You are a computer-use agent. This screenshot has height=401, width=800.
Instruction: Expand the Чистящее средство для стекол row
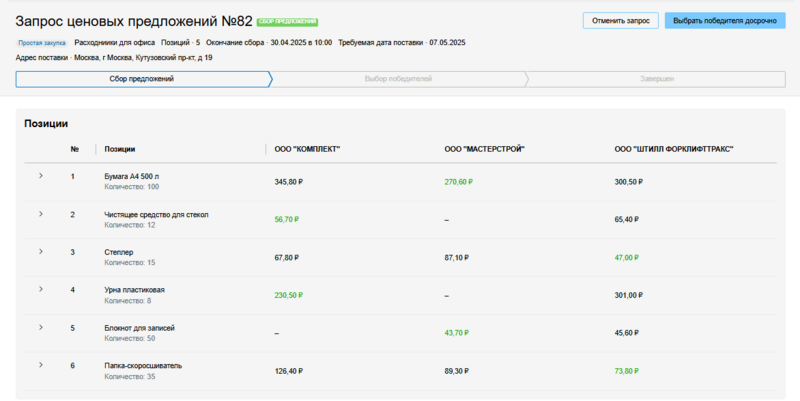[x=41, y=214]
